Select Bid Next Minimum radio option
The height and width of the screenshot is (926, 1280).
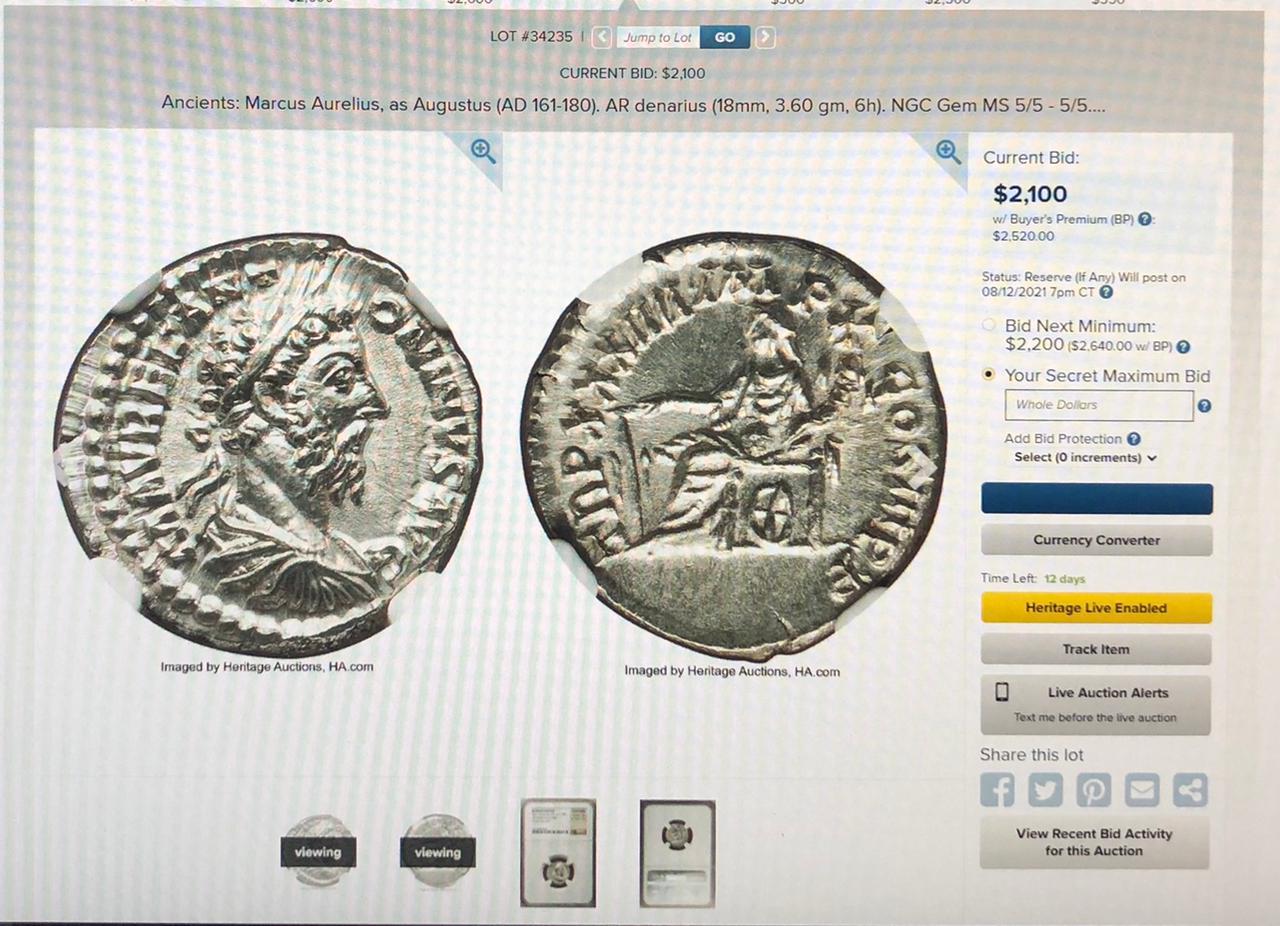coord(989,325)
